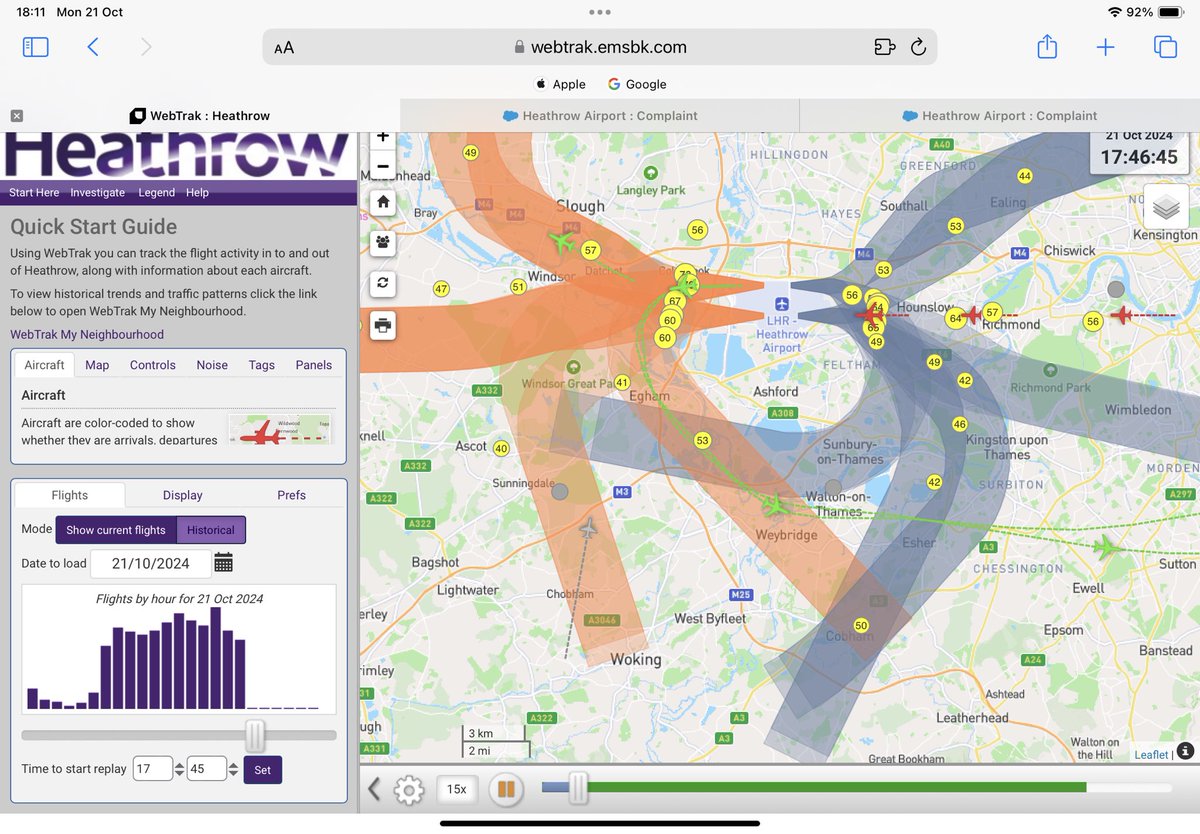Click the Date to load field
This screenshot has height=834, width=1200.
[x=151, y=563]
